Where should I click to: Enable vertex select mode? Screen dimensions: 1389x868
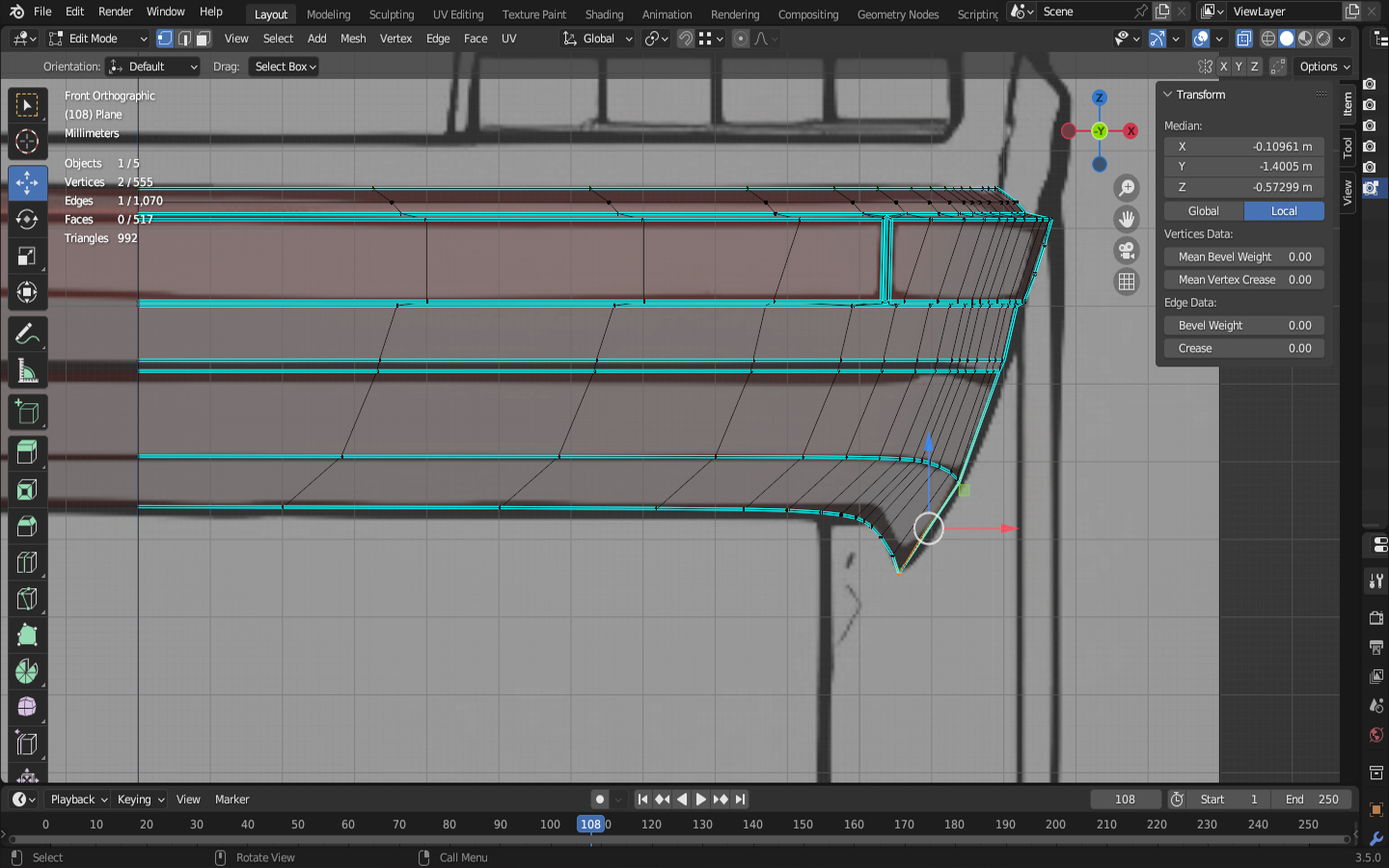165,39
